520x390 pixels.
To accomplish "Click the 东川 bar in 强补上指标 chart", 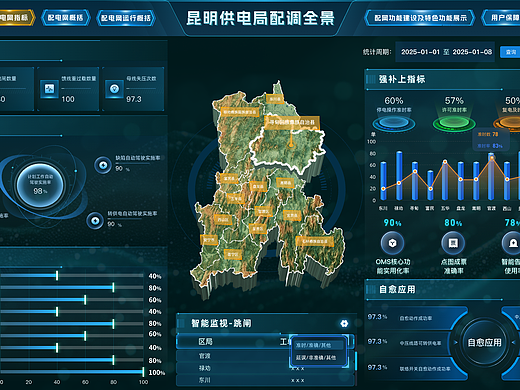I will (383, 181).
